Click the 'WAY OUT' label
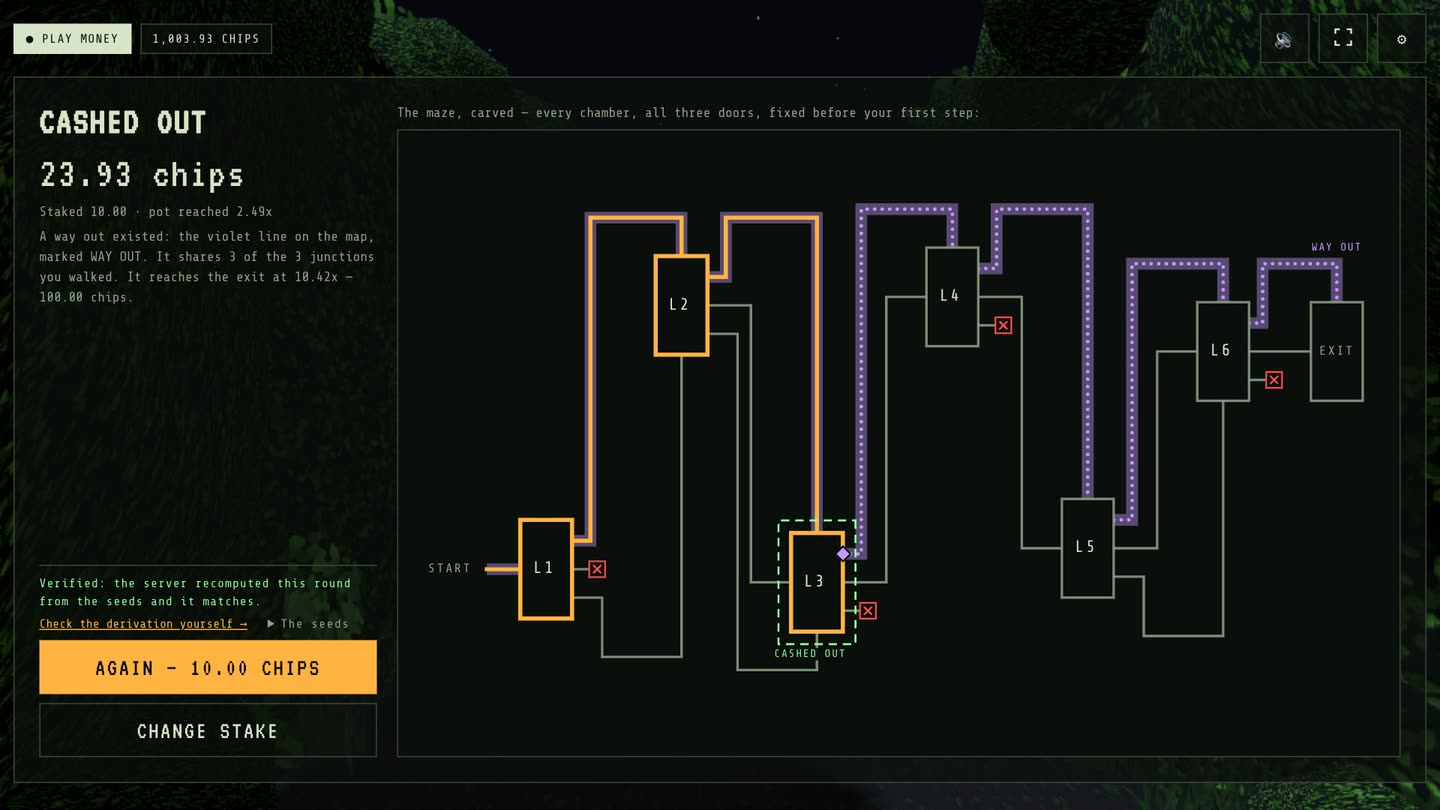 tap(1336, 247)
